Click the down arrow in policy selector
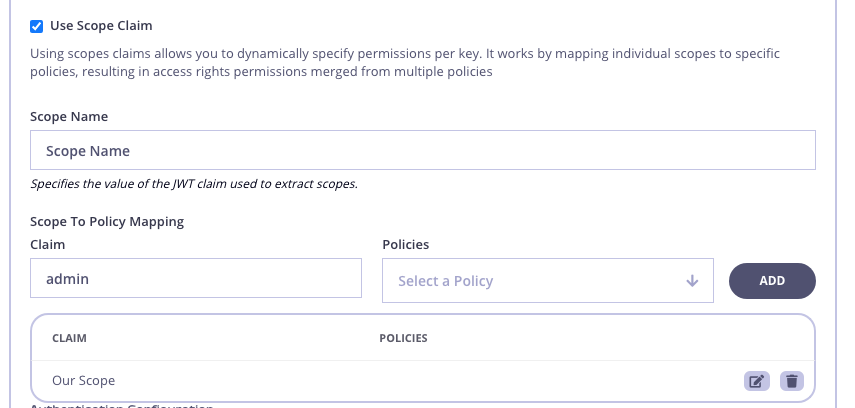855x408 pixels. 692,281
